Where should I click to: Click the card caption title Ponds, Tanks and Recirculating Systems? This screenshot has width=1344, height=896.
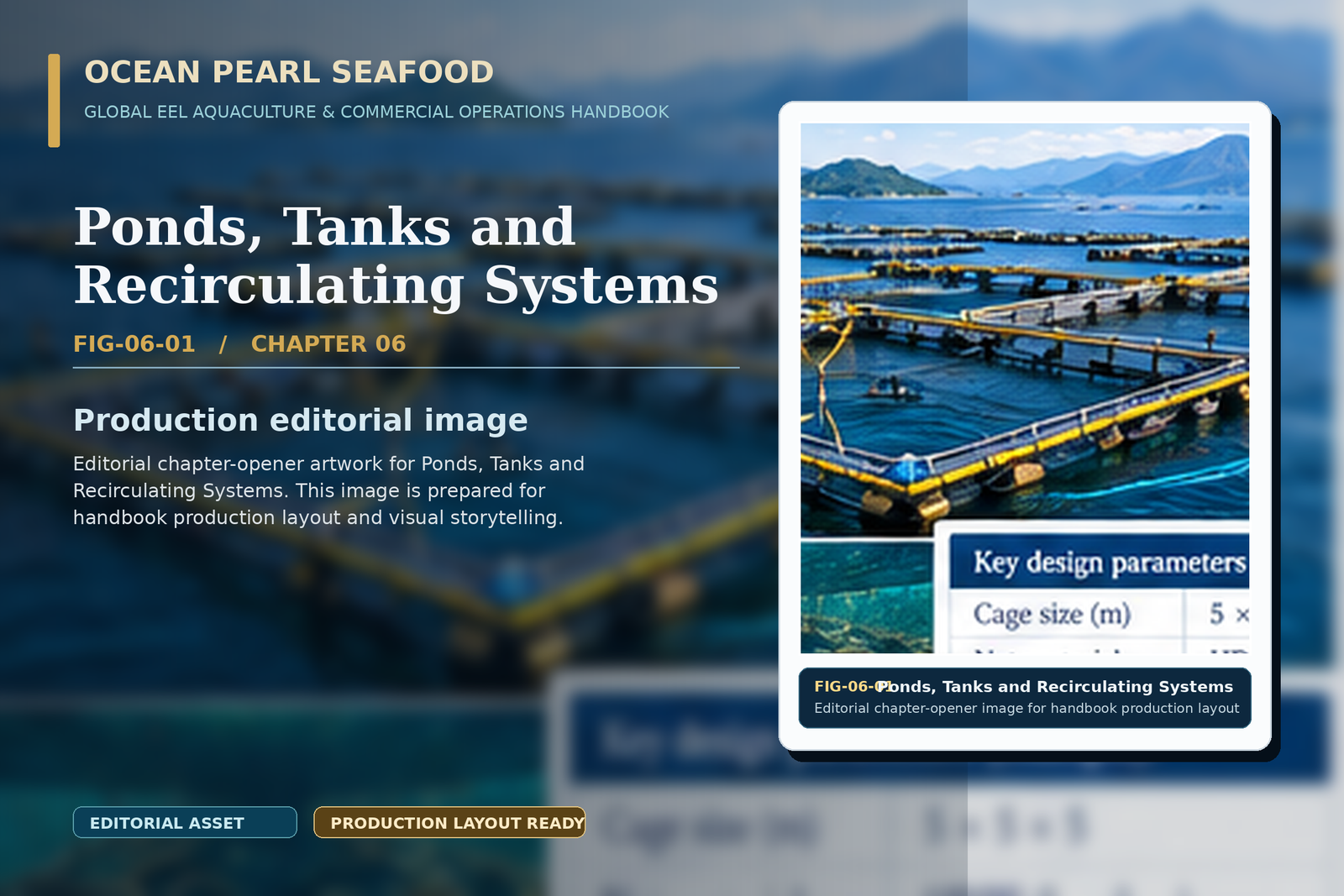coord(1054,686)
